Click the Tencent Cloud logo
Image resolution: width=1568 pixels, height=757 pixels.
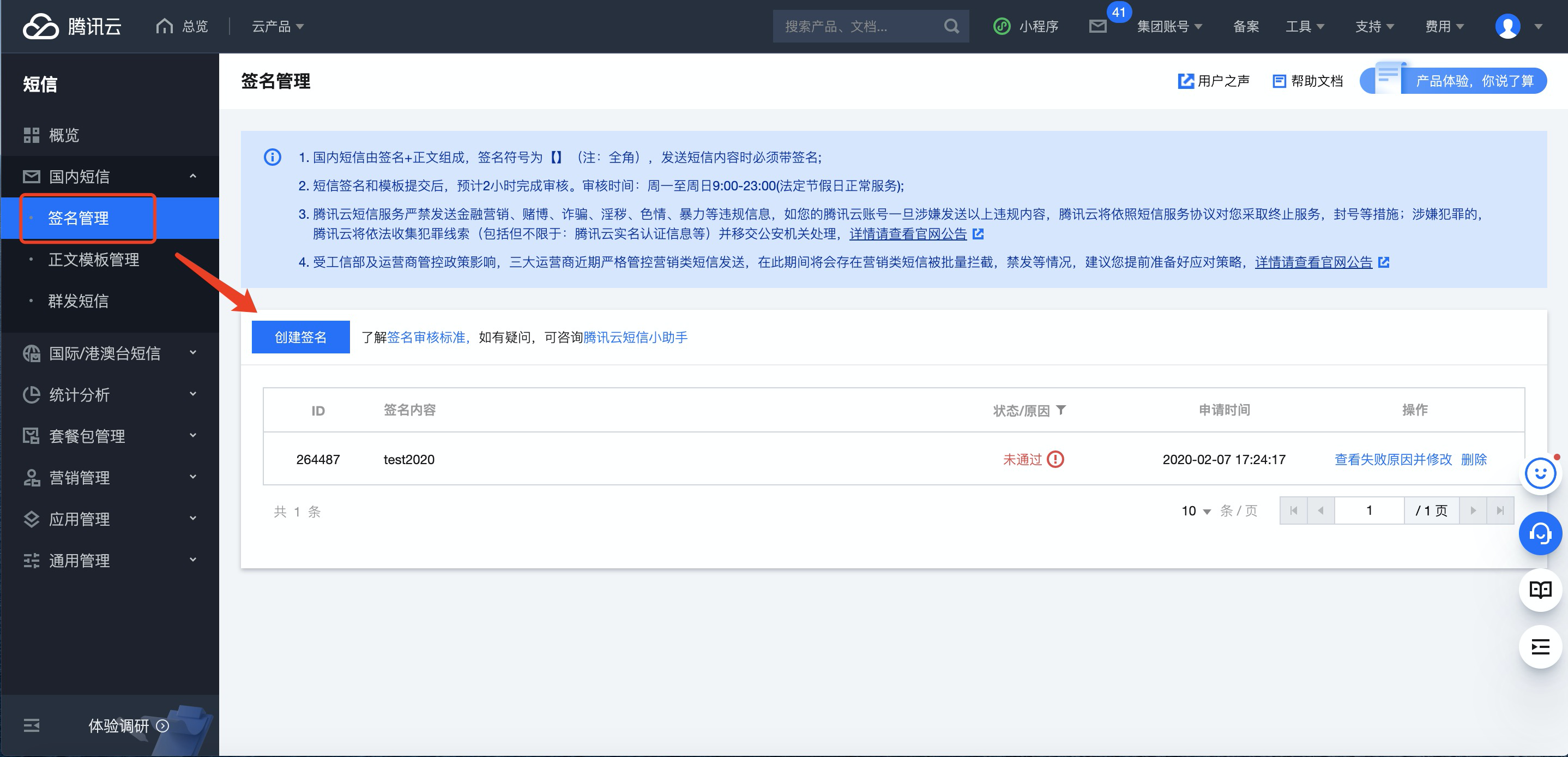coord(72,26)
